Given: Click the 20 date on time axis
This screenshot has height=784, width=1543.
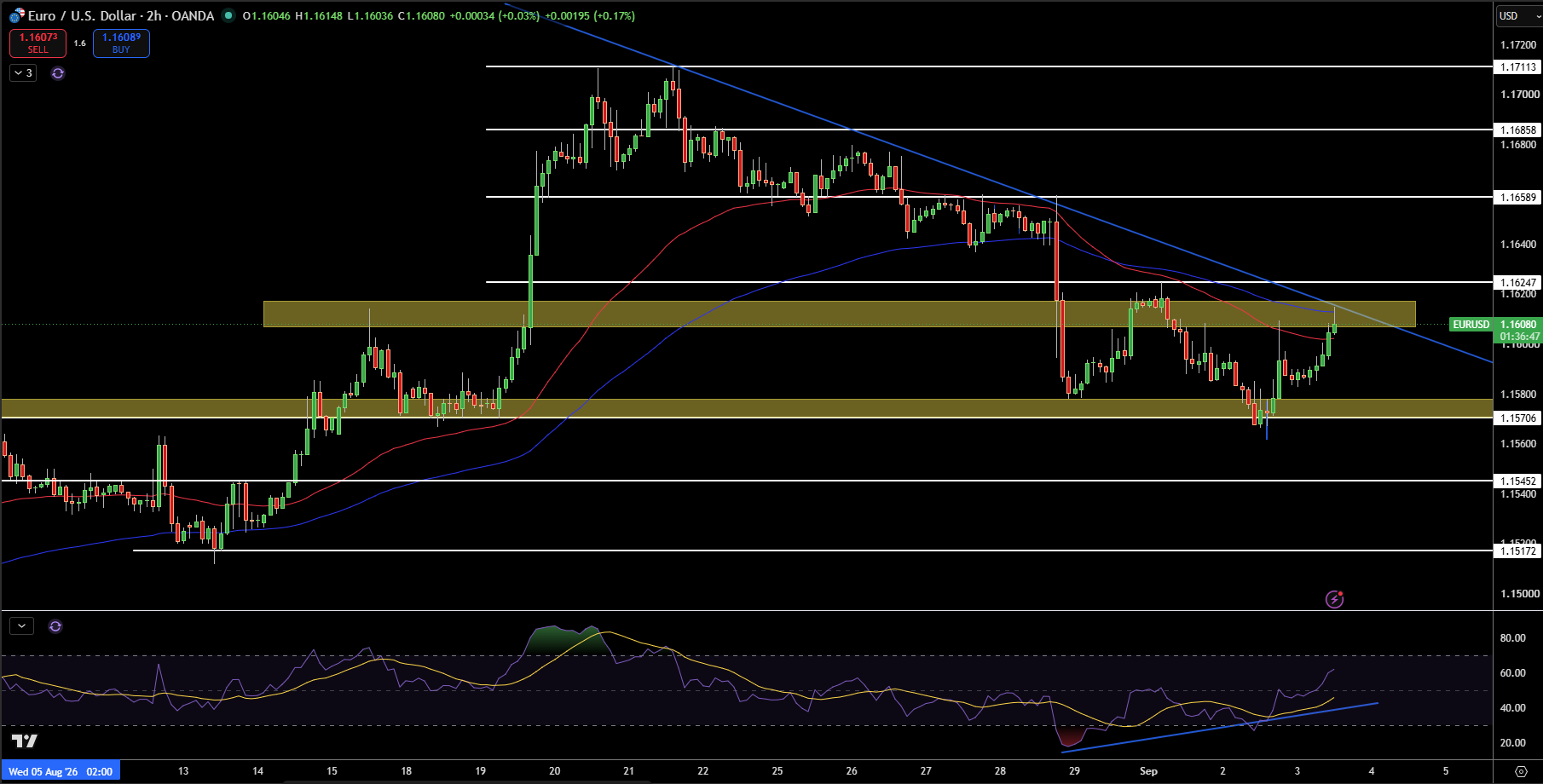Looking at the screenshot, I should point(554,771).
